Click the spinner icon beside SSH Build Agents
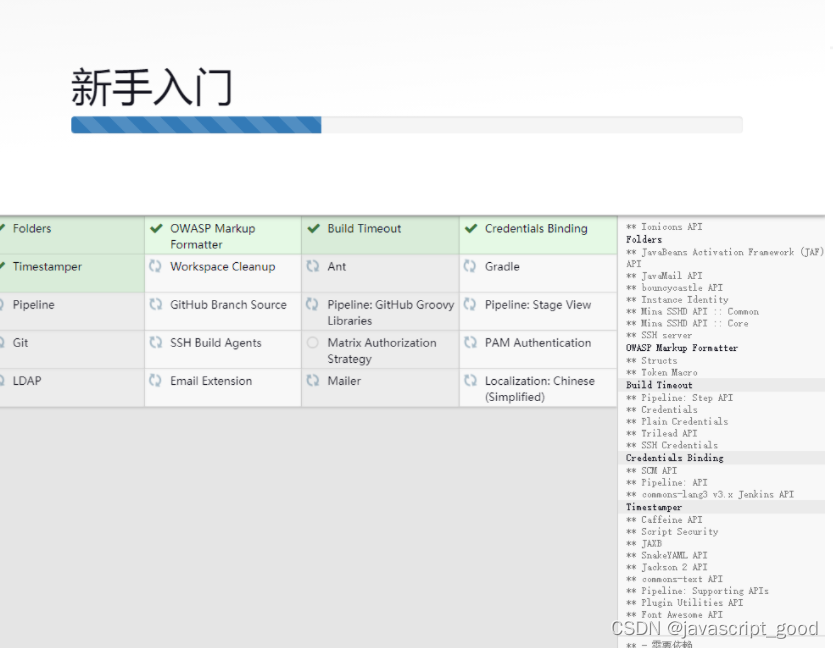This screenshot has width=833, height=648. (x=155, y=343)
